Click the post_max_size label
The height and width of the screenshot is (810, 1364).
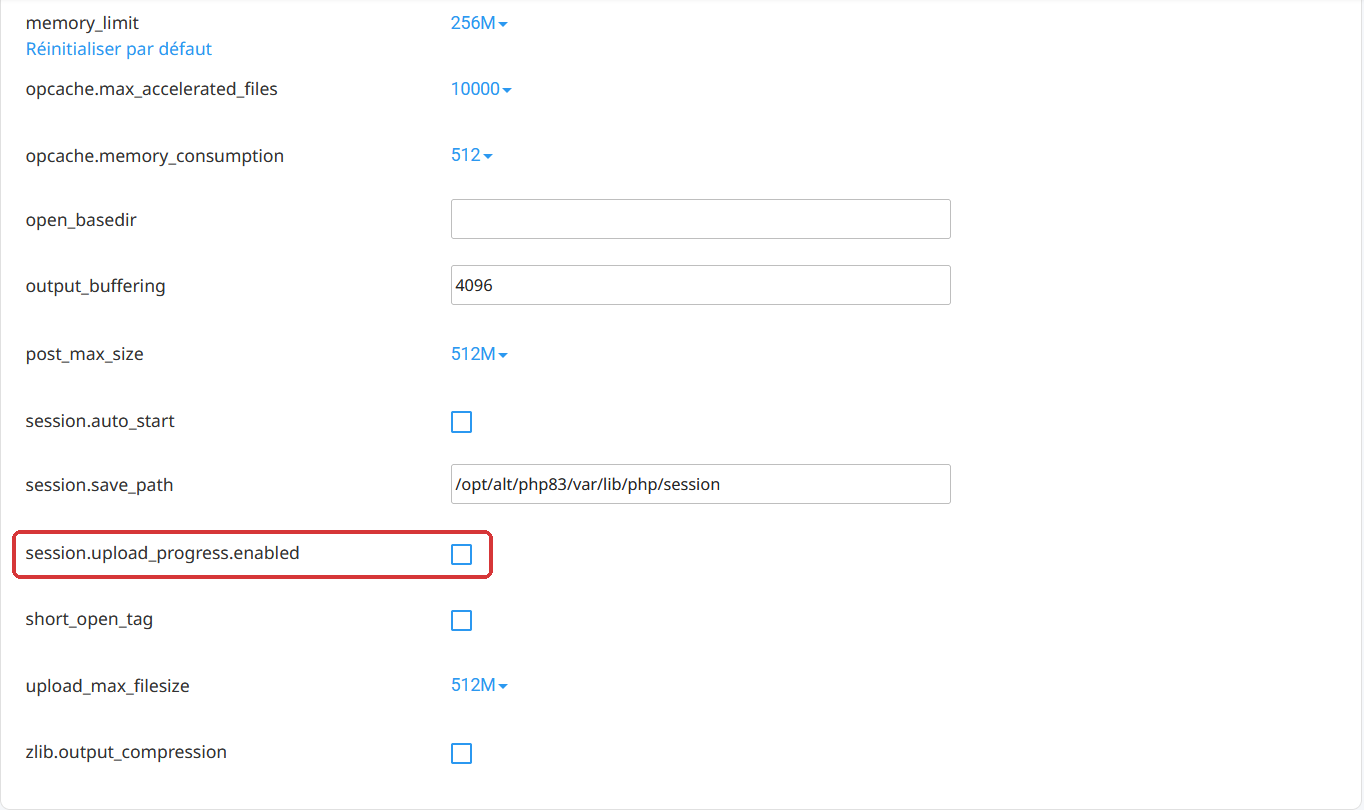pyautogui.click(x=85, y=354)
